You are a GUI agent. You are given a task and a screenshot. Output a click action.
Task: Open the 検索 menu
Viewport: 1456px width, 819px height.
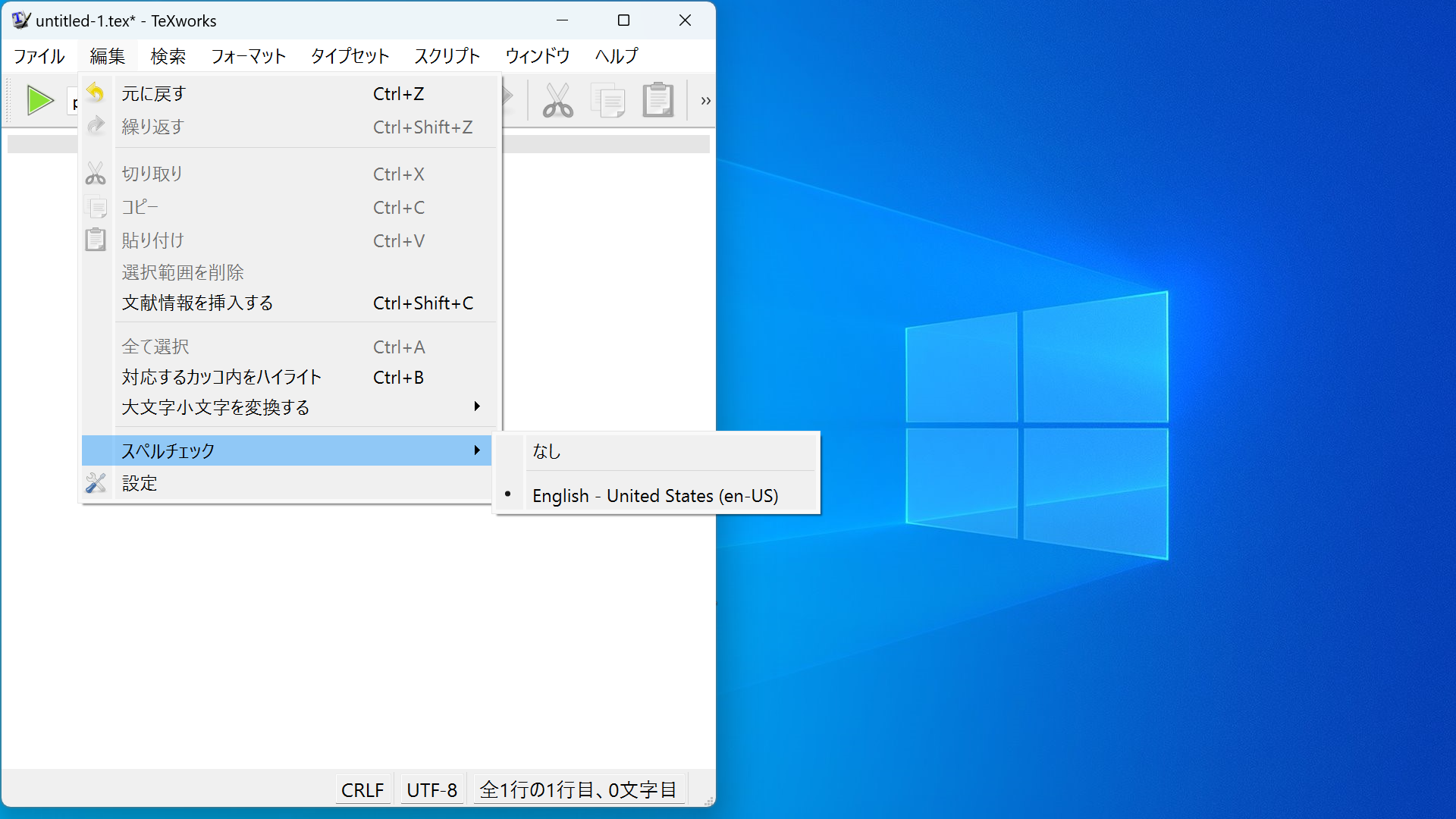[x=168, y=56]
